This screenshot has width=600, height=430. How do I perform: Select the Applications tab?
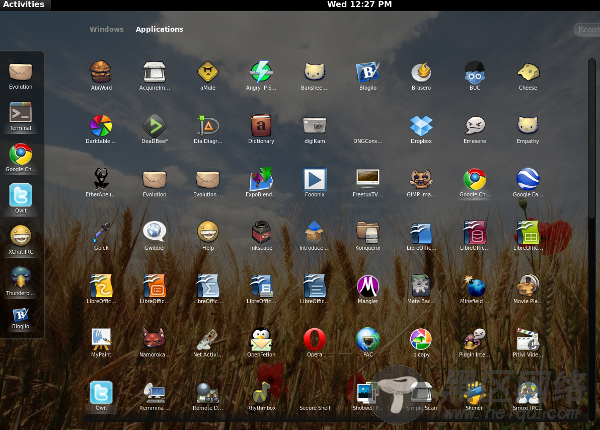(x=159, y=29)
